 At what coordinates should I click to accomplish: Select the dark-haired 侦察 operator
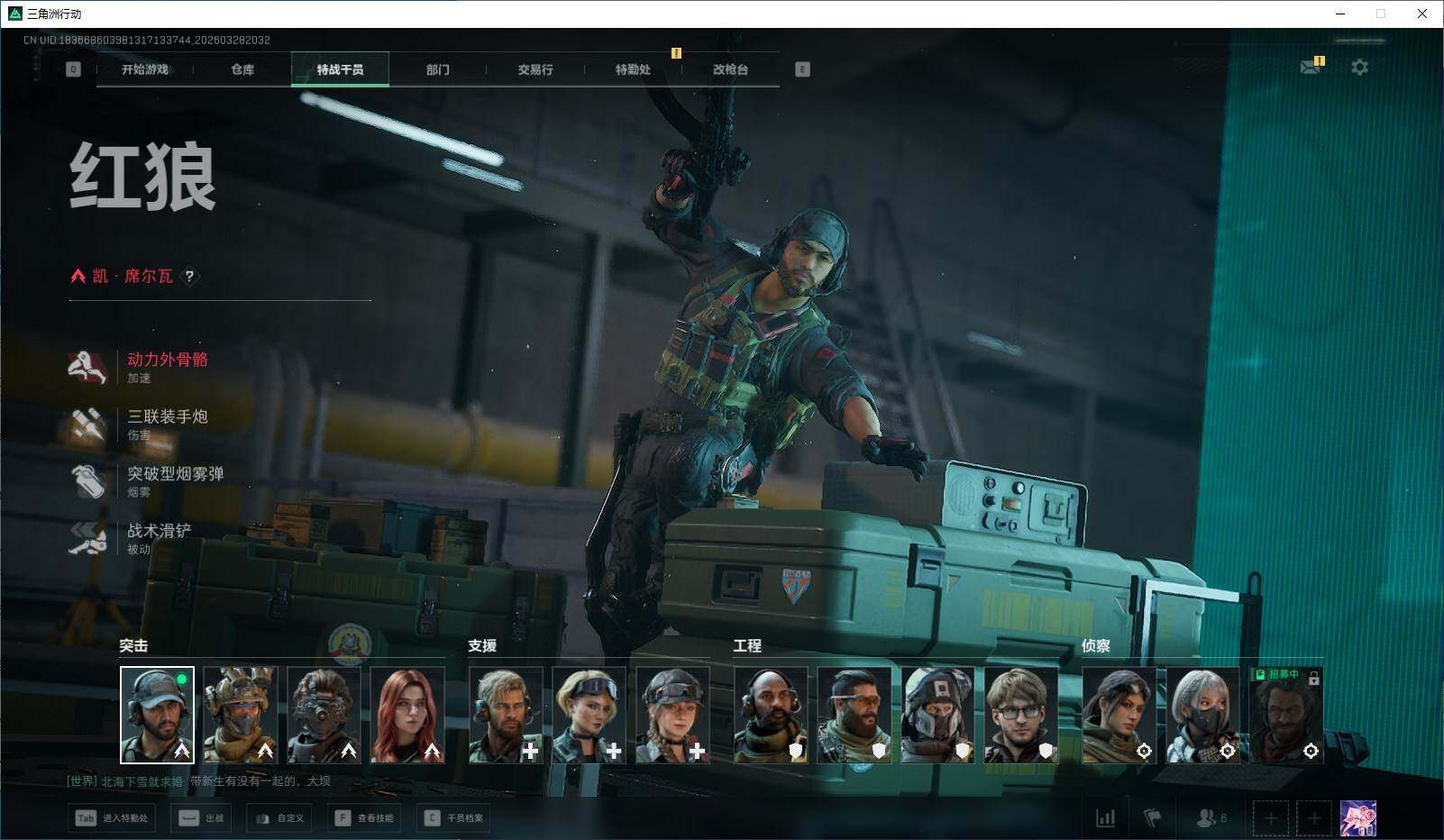(1119, 715)
